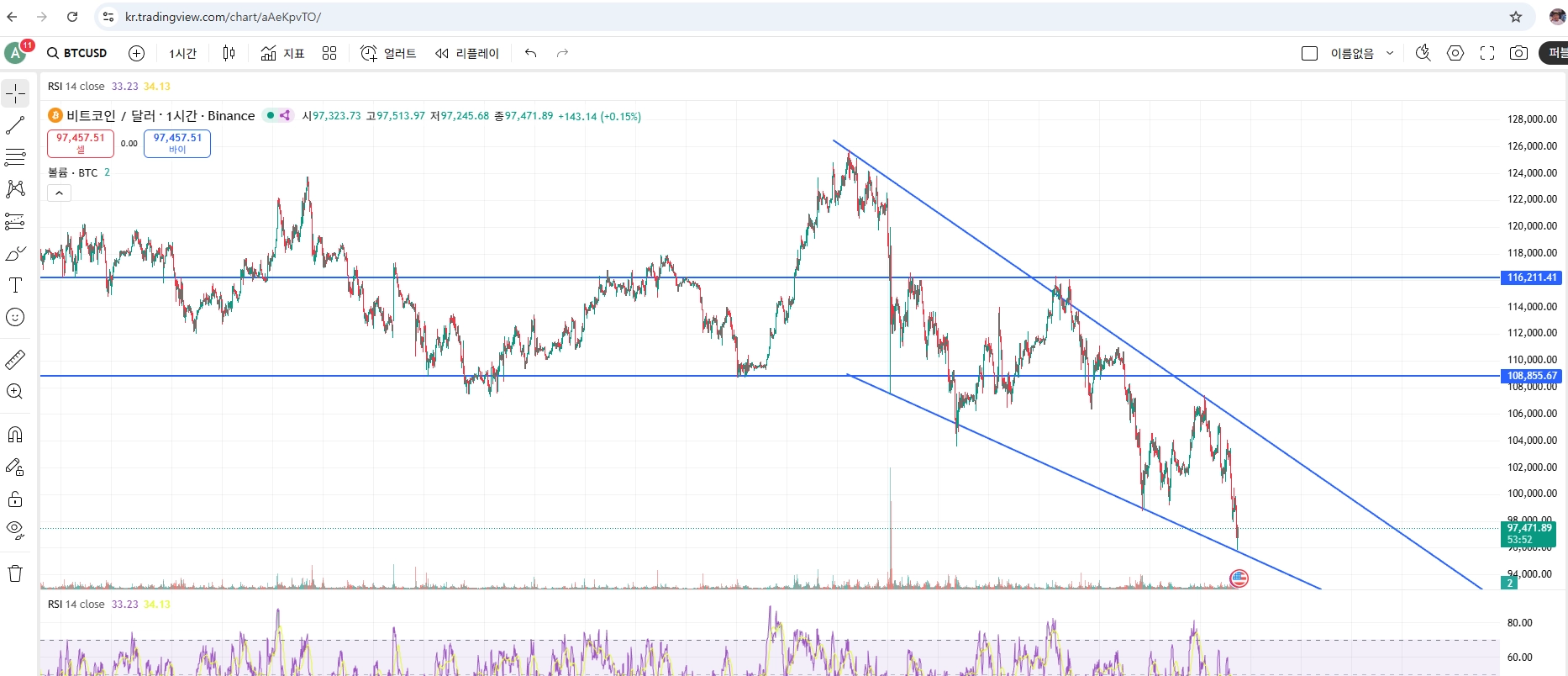Screen dimensions: 1568x676
Task: Toggle fullscreen chart mode
Action: tap(1487, 53)
